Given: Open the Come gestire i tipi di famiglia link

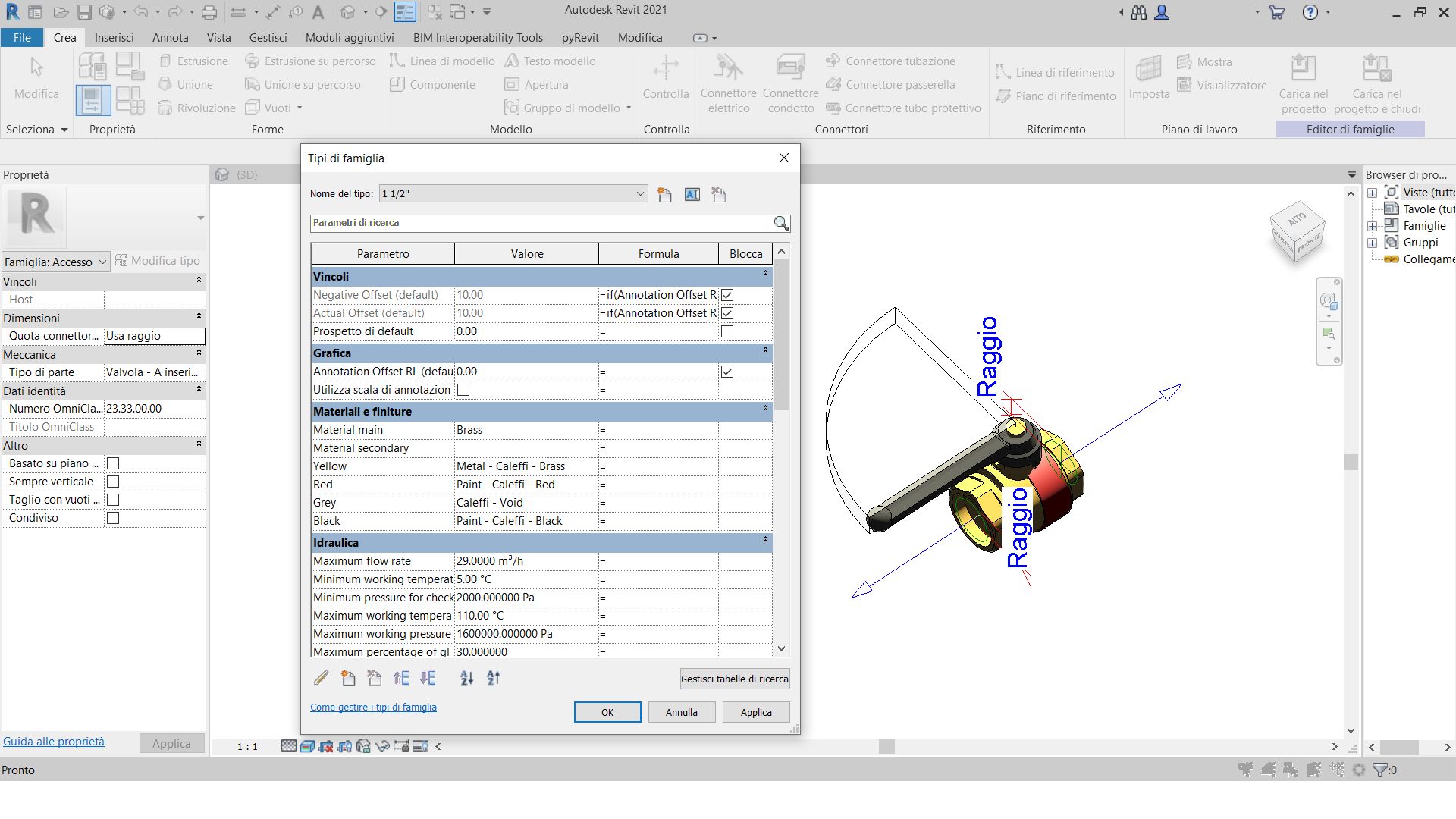Looking at the screenshot, I should [x=373, y=707].
